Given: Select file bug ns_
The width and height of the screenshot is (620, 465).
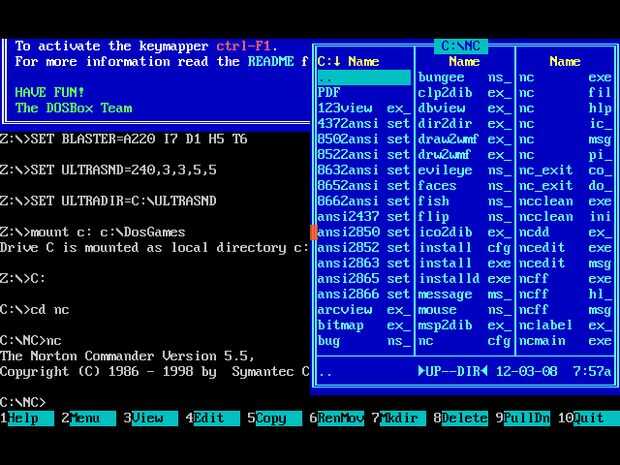Looking at the screenshot, I should [x=364, y=340].
